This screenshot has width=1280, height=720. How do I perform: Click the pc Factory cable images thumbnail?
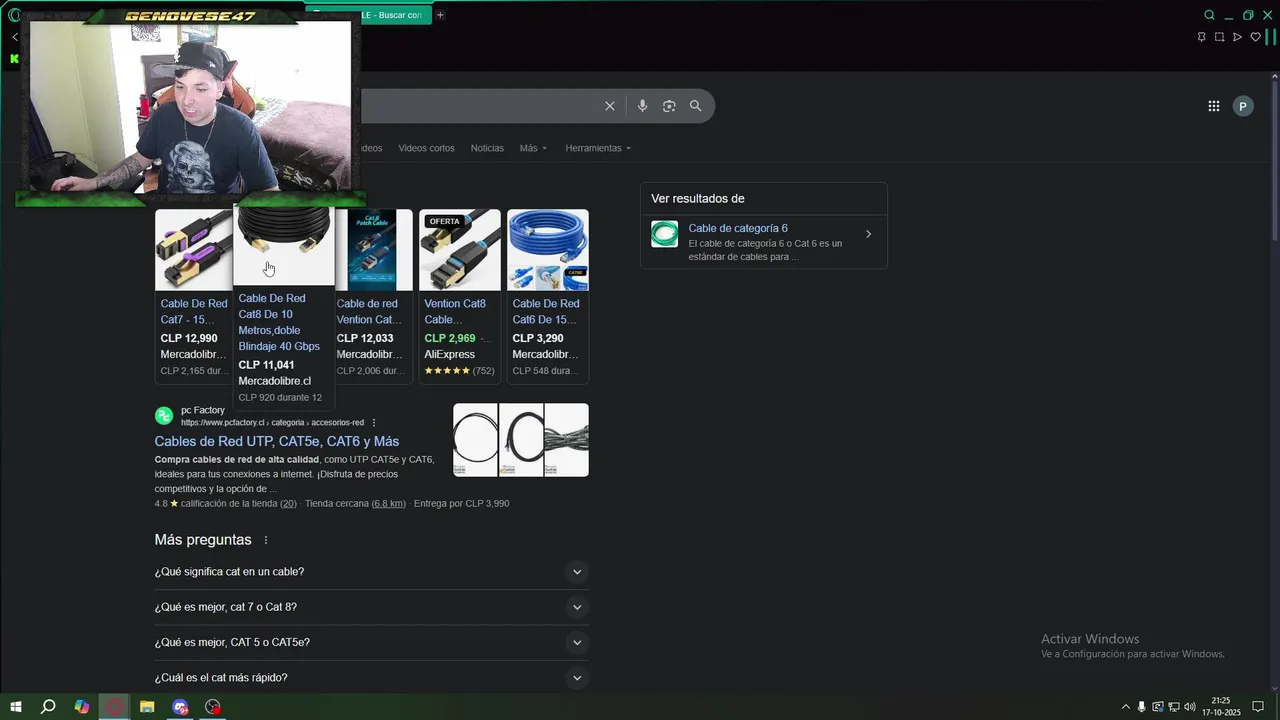pos(521,440)
